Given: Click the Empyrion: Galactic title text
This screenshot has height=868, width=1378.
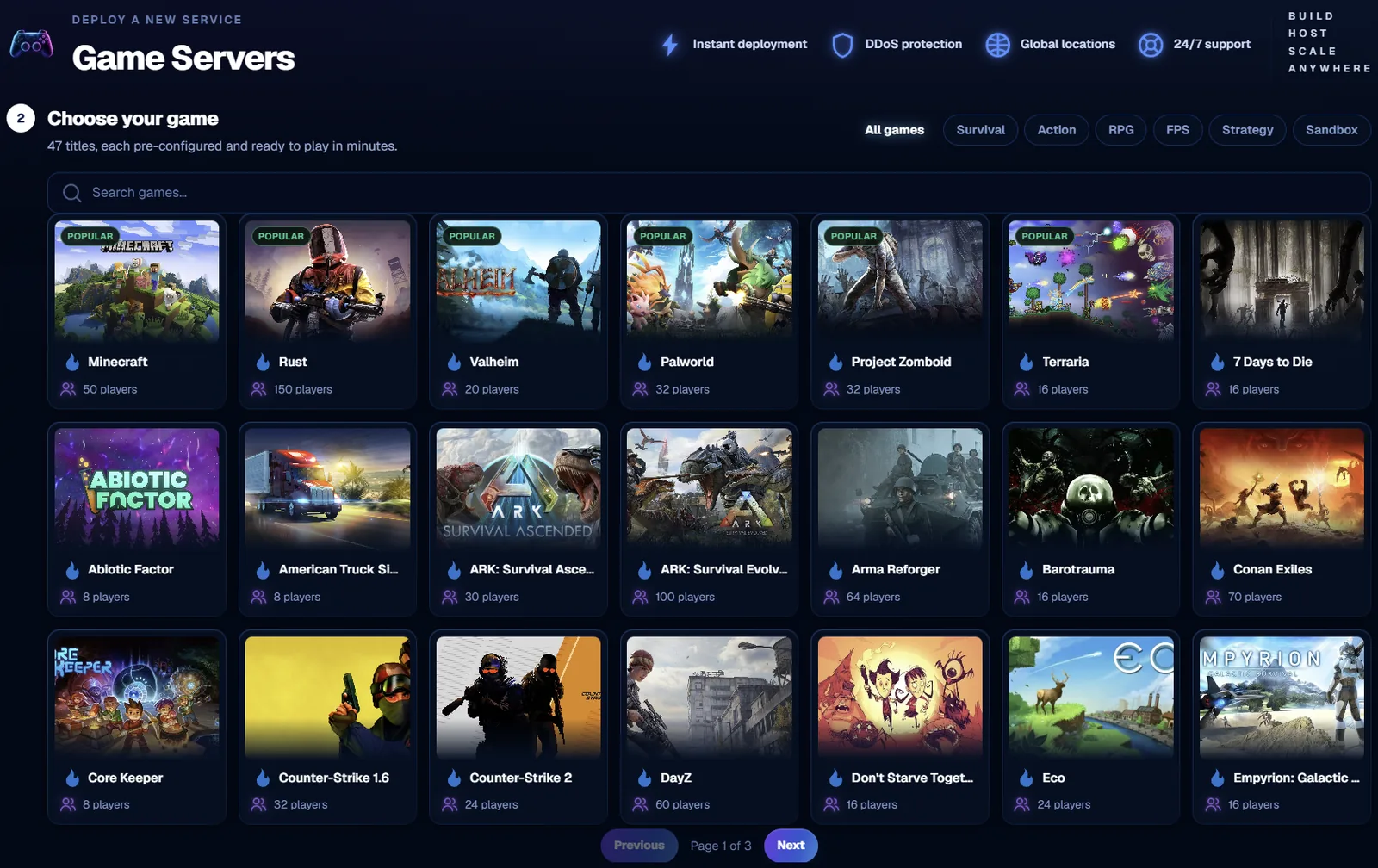Looking at the screenshot, I should click(1296, 778).
